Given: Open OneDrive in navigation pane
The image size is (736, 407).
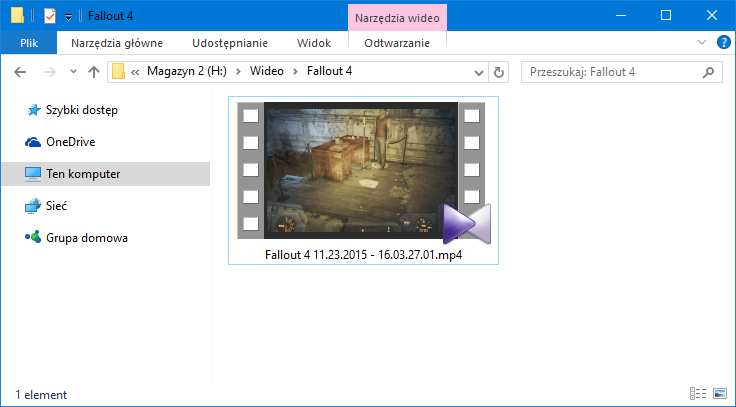Looking at the screenshot, I should click(x=70, y=142).
